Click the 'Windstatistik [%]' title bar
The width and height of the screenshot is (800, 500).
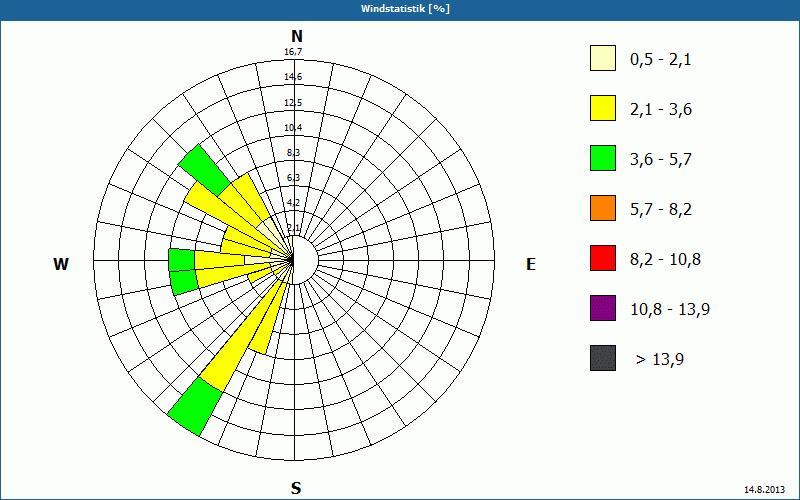pyautogui.click(x=400, y=9)
